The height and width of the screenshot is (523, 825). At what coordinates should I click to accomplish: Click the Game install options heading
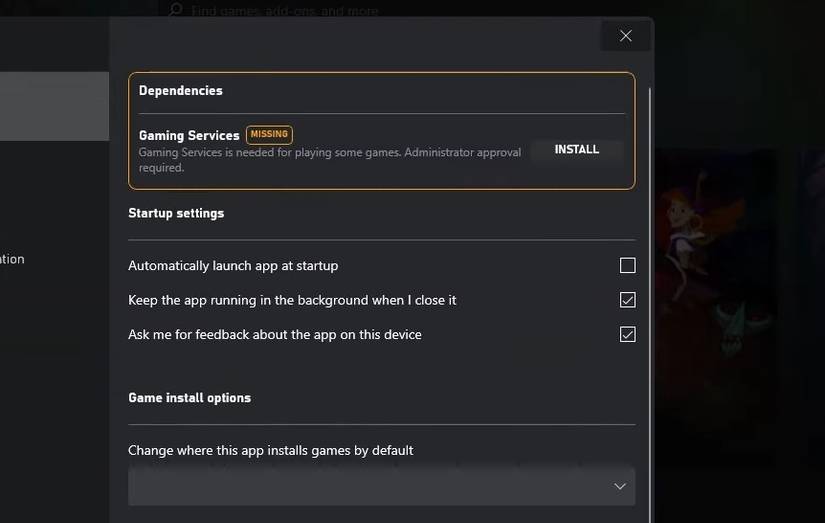pos(189,398)
